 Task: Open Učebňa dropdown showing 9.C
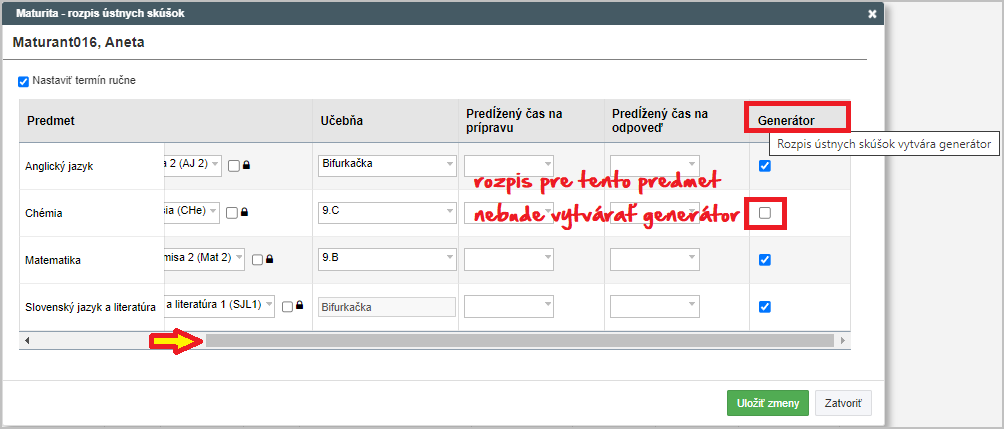[387, 213]
